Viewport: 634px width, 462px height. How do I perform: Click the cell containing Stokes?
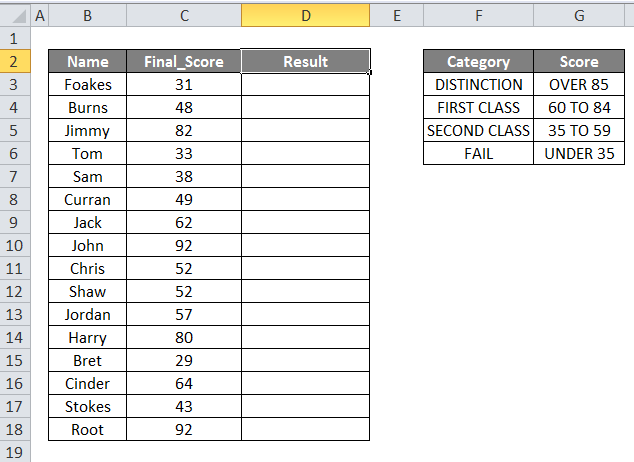[88, 407]
